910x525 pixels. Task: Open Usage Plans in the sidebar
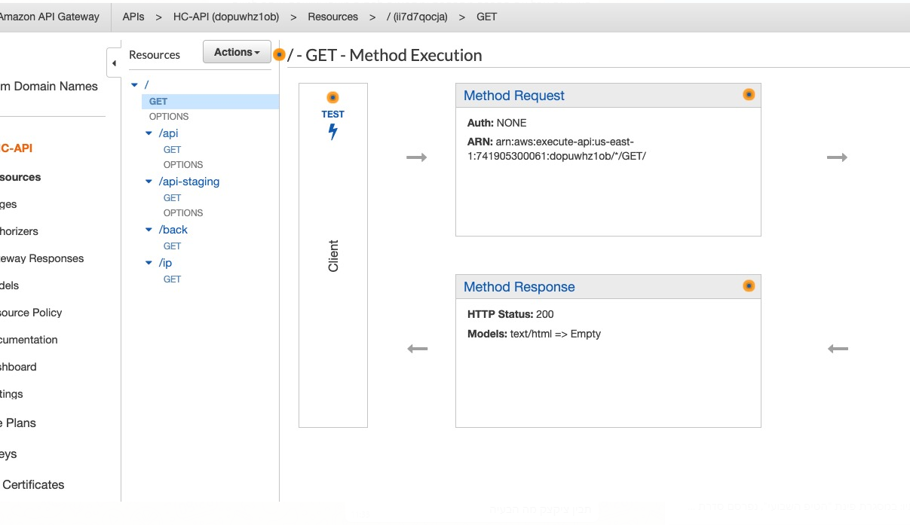(18, 423)
